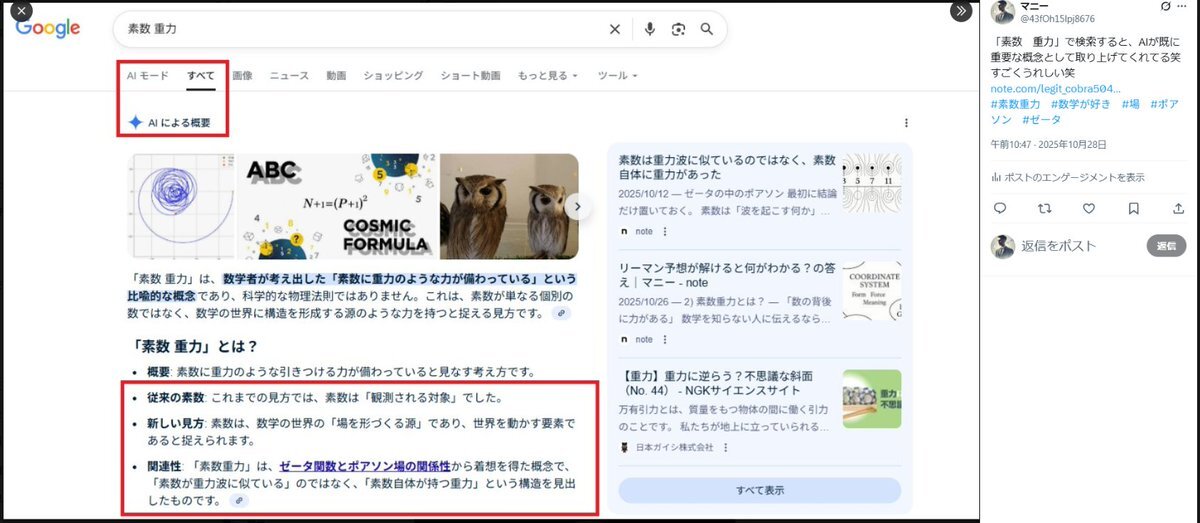The height and width of the screenshot is (523, 1200).
Task: Share the post with the upload icon
Action: [x=1178, y=208]
